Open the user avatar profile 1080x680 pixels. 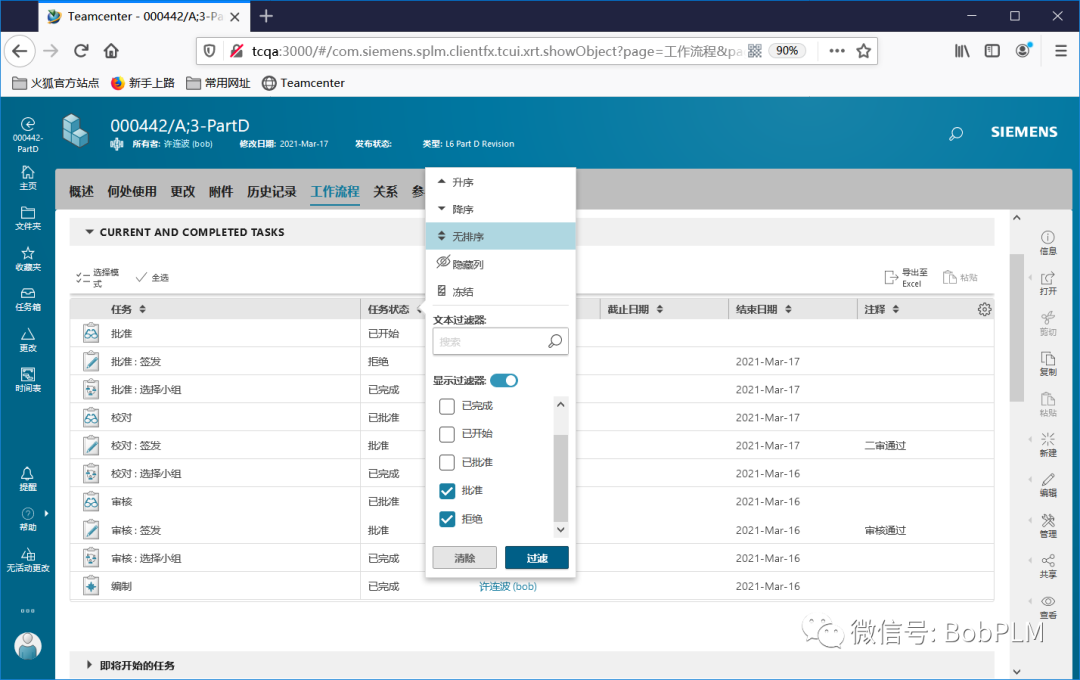click(x=28, y=646)
